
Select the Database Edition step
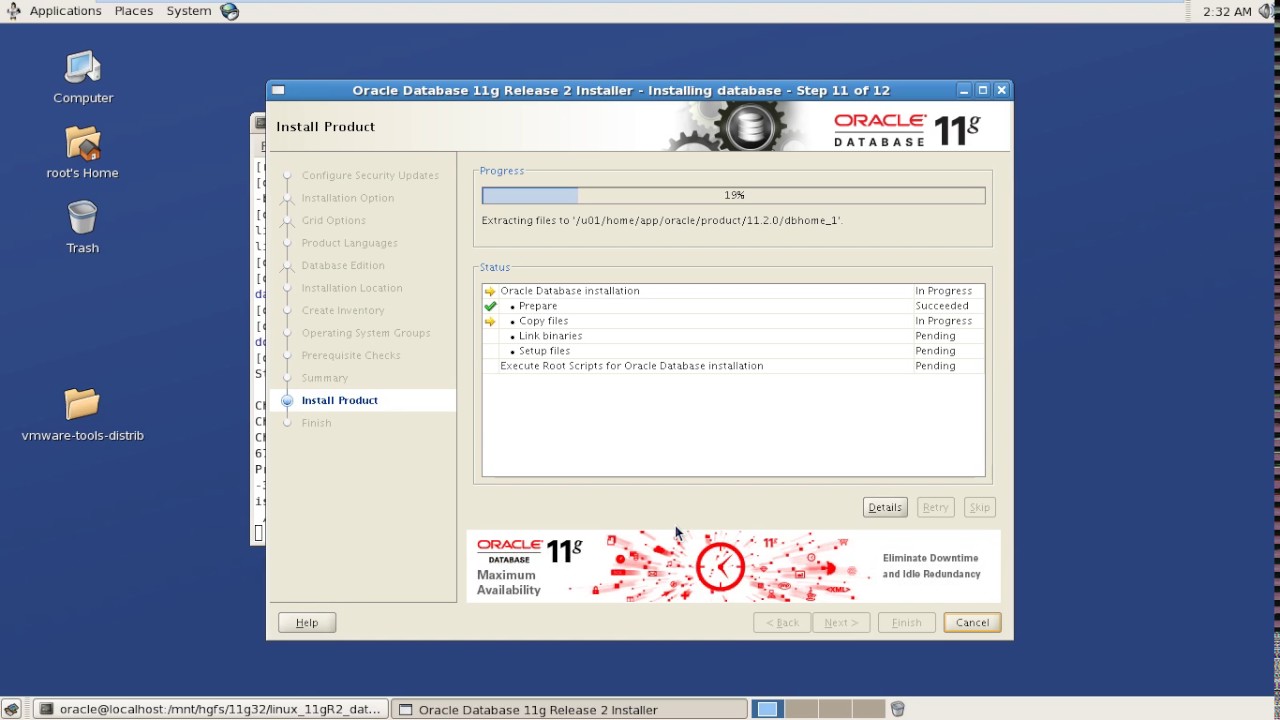point(343,265)
